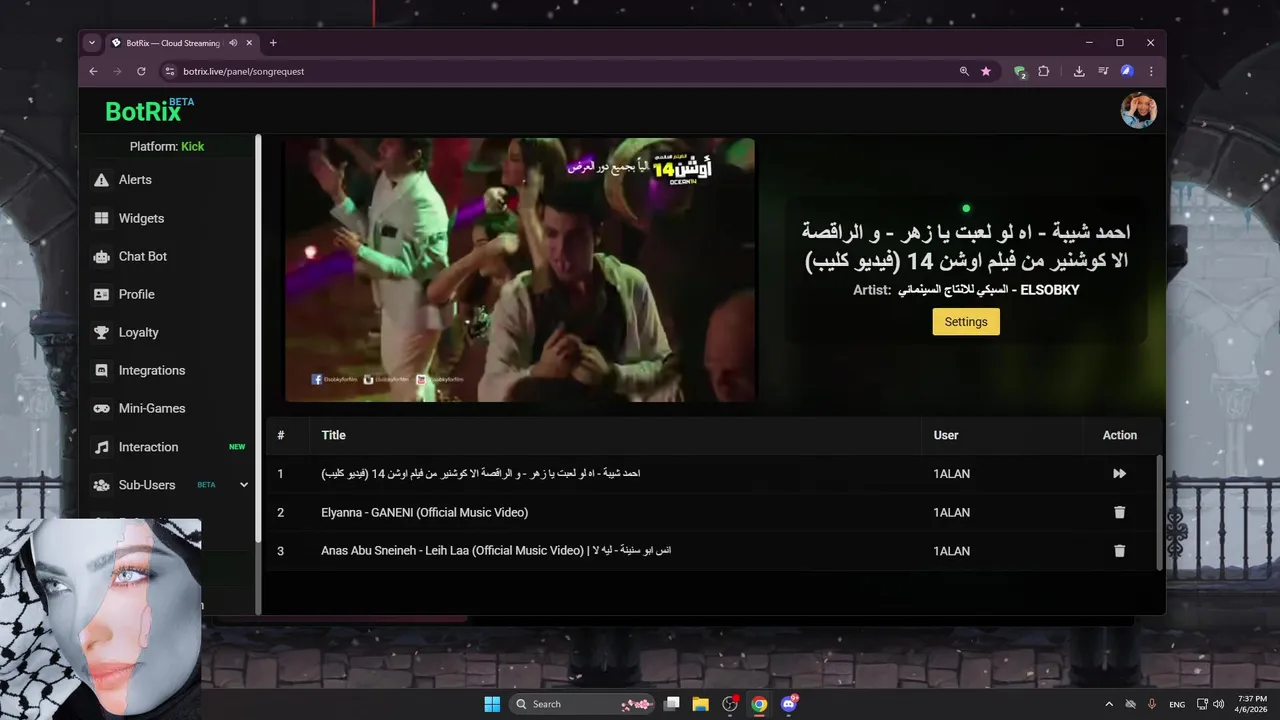Open the browser Downloads icon
1280x720 pixels.
point(1079,71)
